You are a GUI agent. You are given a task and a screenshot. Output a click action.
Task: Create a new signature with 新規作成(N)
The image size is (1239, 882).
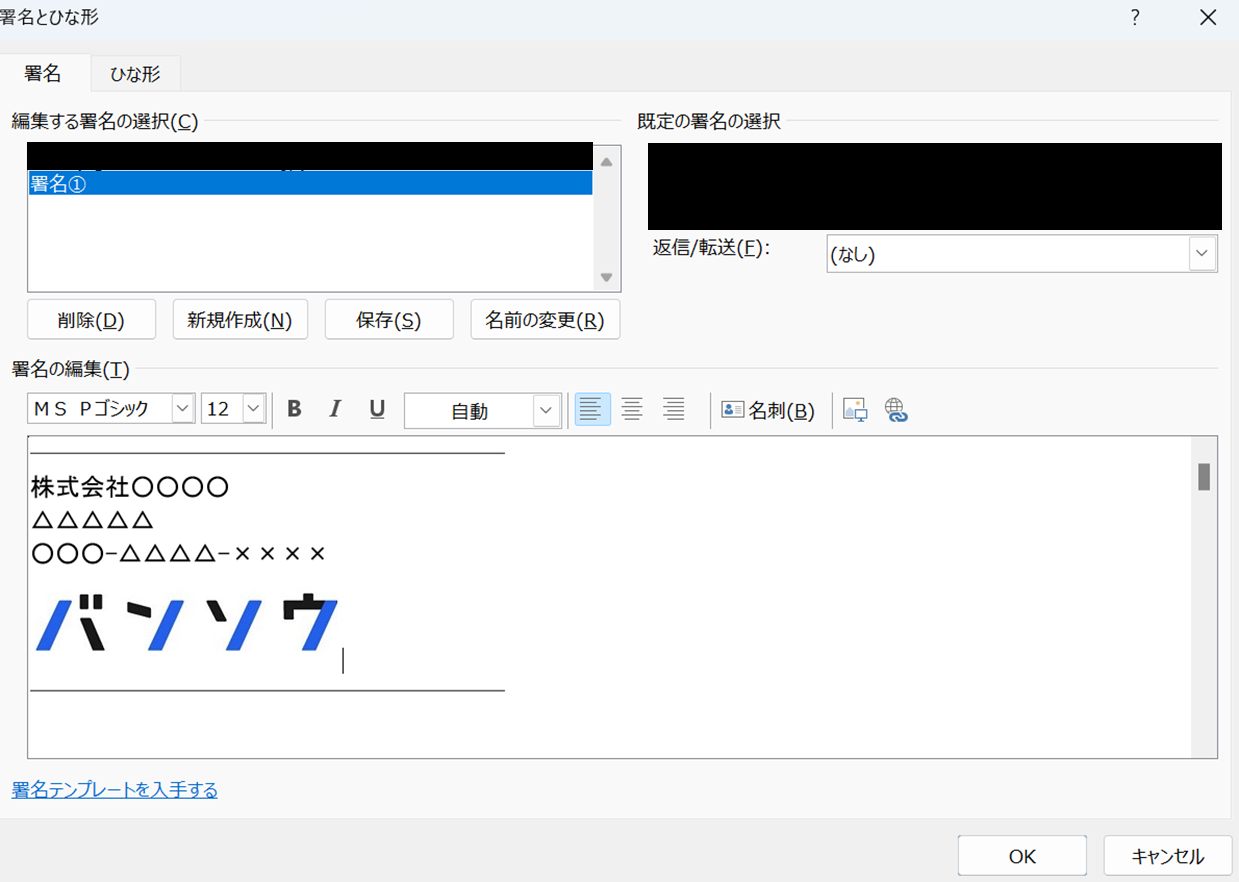(x=240, y=320)
